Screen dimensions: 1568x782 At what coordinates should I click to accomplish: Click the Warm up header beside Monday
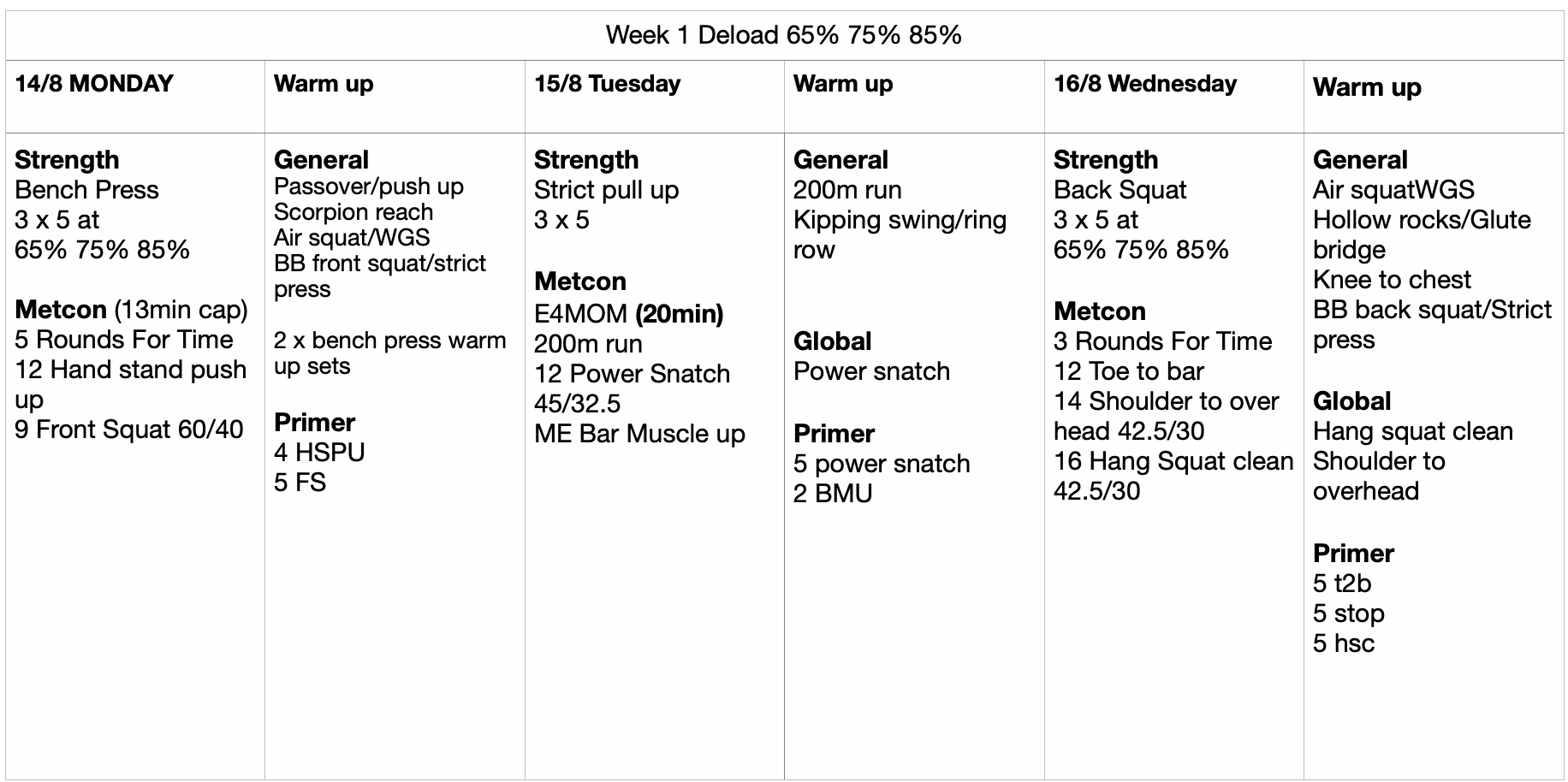click(x=324, y=84)
